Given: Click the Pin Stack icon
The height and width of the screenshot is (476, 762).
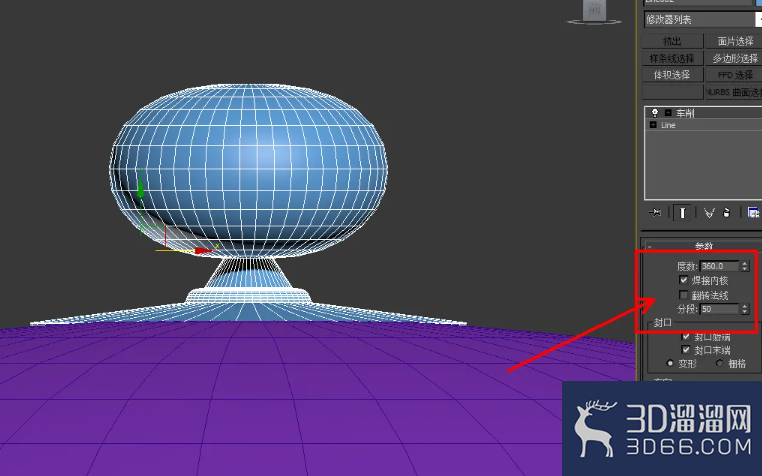Looking at the screenshot, I should [655, 212].
